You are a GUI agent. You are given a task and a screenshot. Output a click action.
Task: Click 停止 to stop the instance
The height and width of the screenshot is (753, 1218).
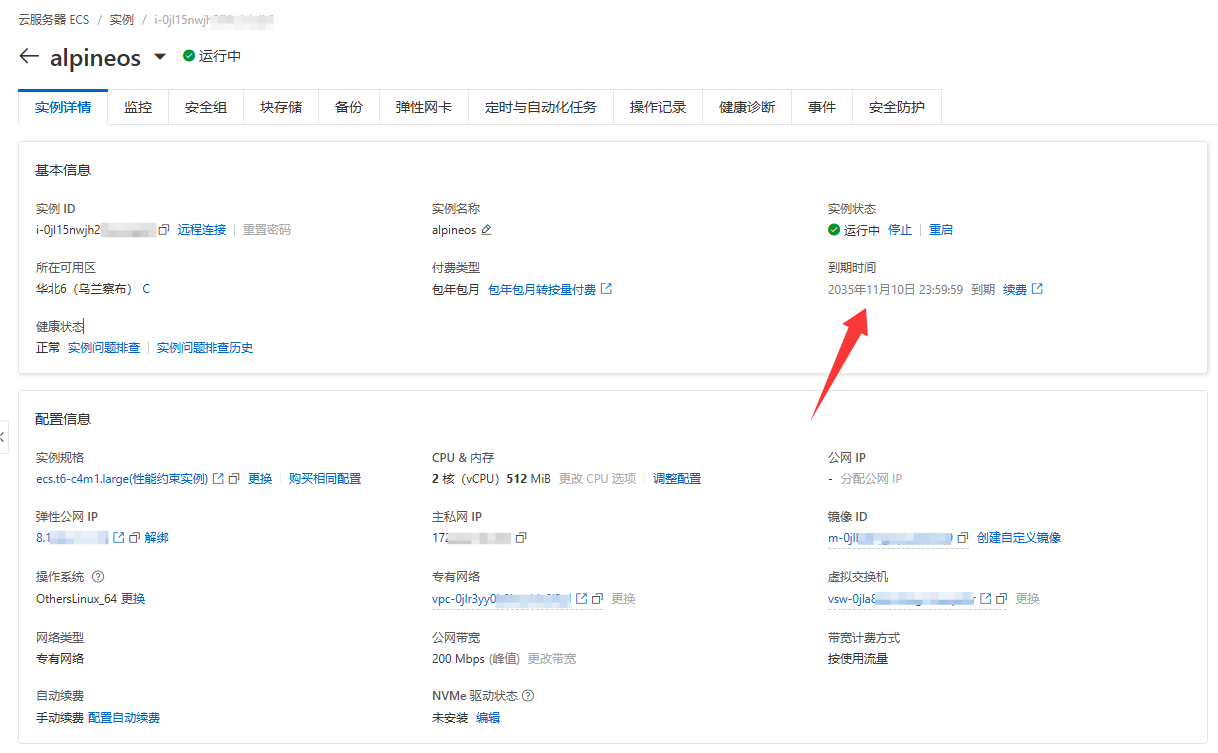click(x=900, y=230)
